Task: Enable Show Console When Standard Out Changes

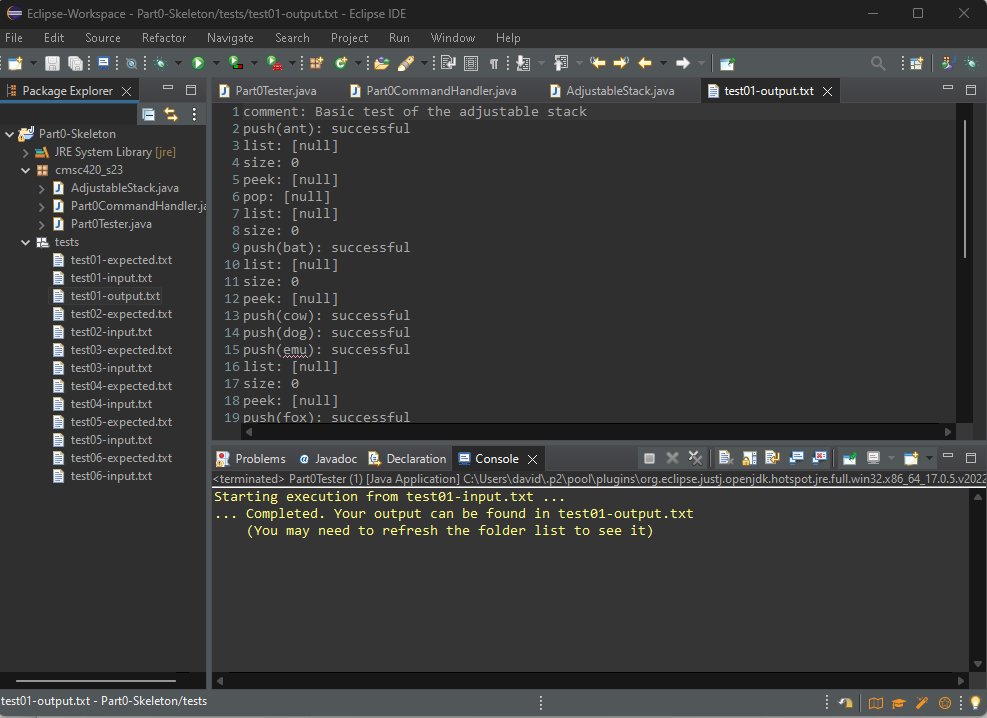Action: (798, 458)
